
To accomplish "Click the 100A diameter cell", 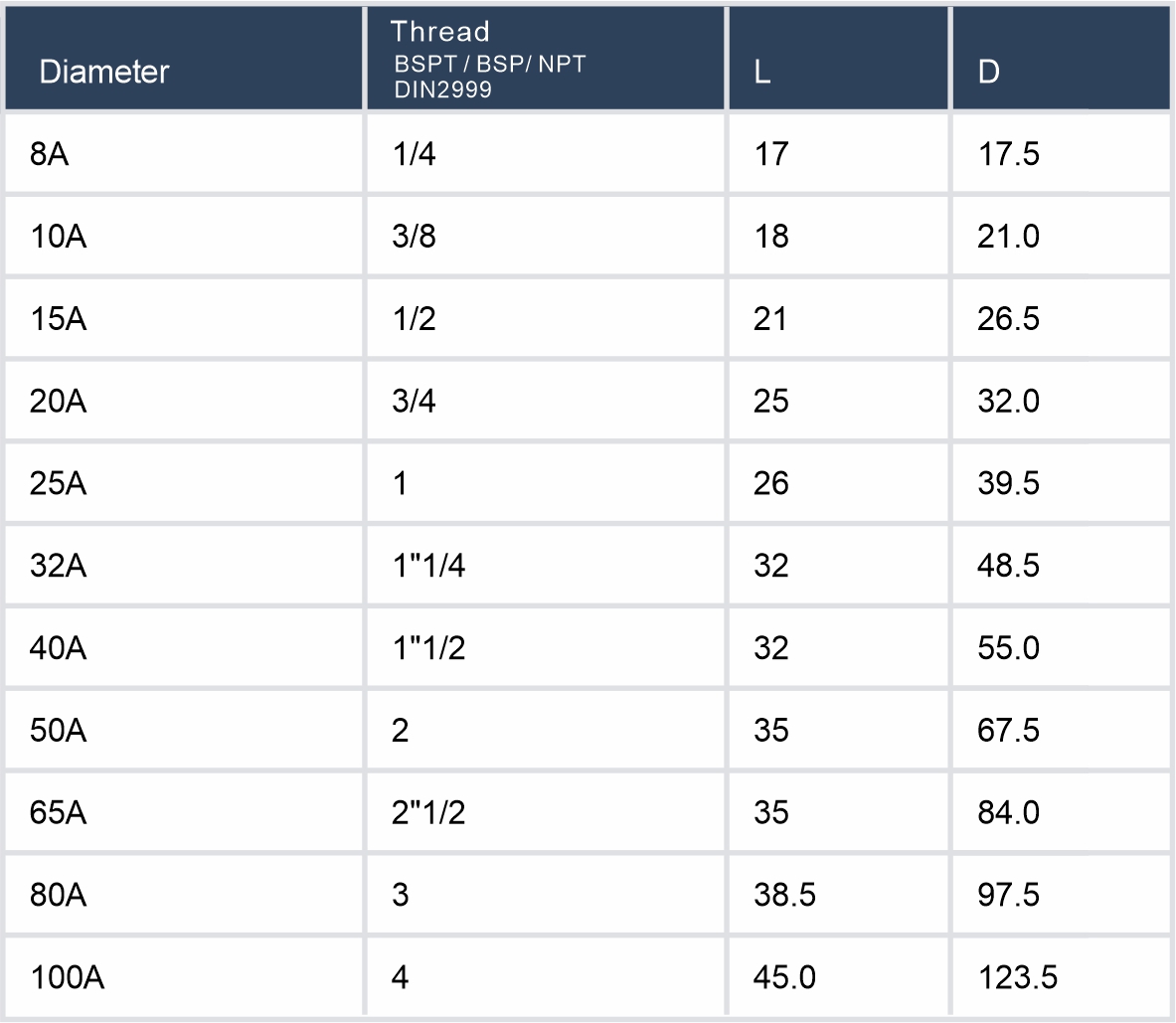I will tap(67, 978).
